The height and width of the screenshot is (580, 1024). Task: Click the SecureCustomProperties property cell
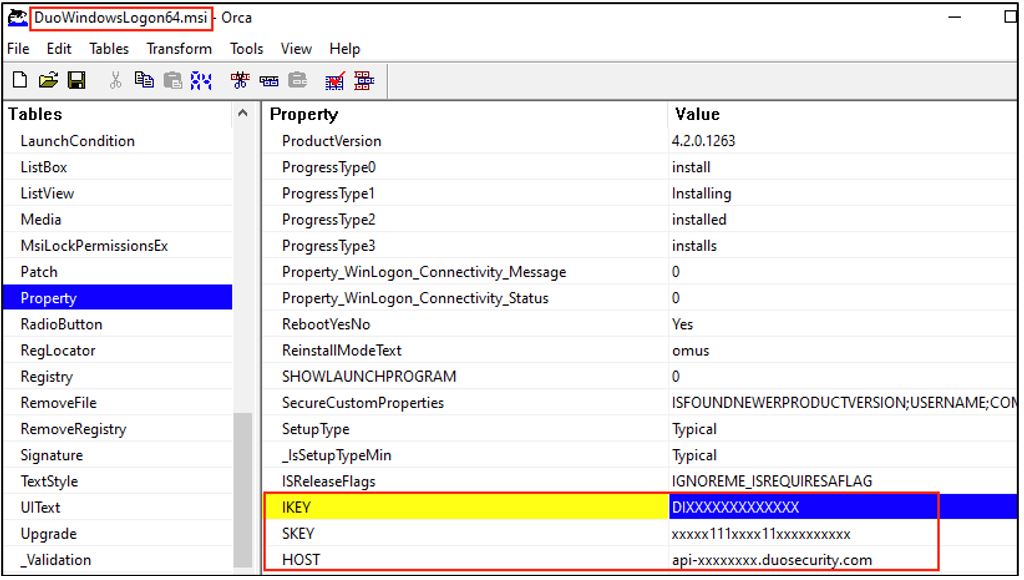pyautogui.click(x=465, y=403)
